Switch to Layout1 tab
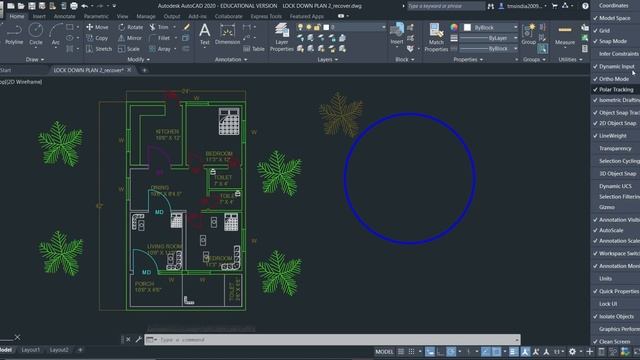This screenshot has width=640, height=360. coord(31,350)
